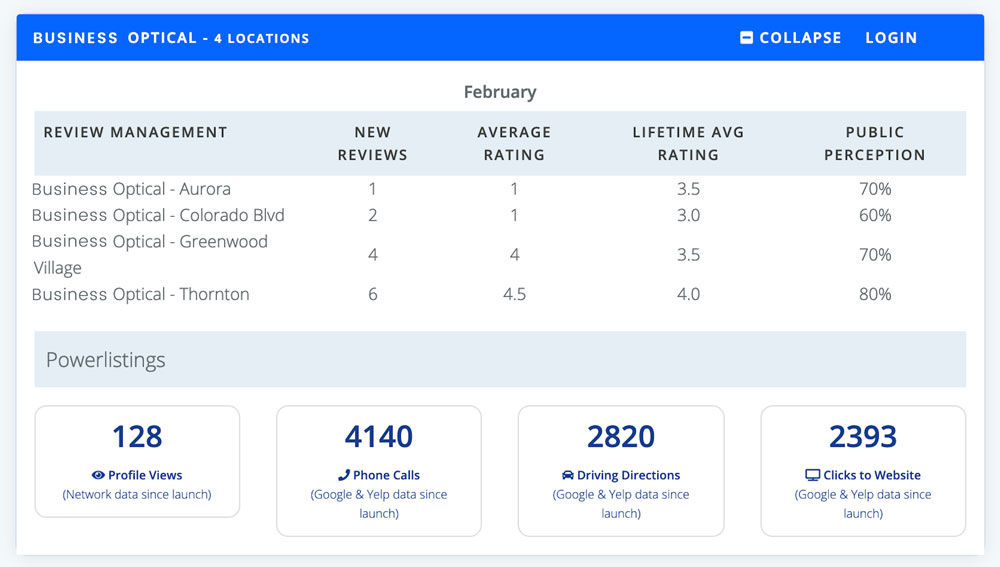The height and width of the screenshot is (567, 1000).
Task: Select the Phone Calls label
Action: (386, 475)
